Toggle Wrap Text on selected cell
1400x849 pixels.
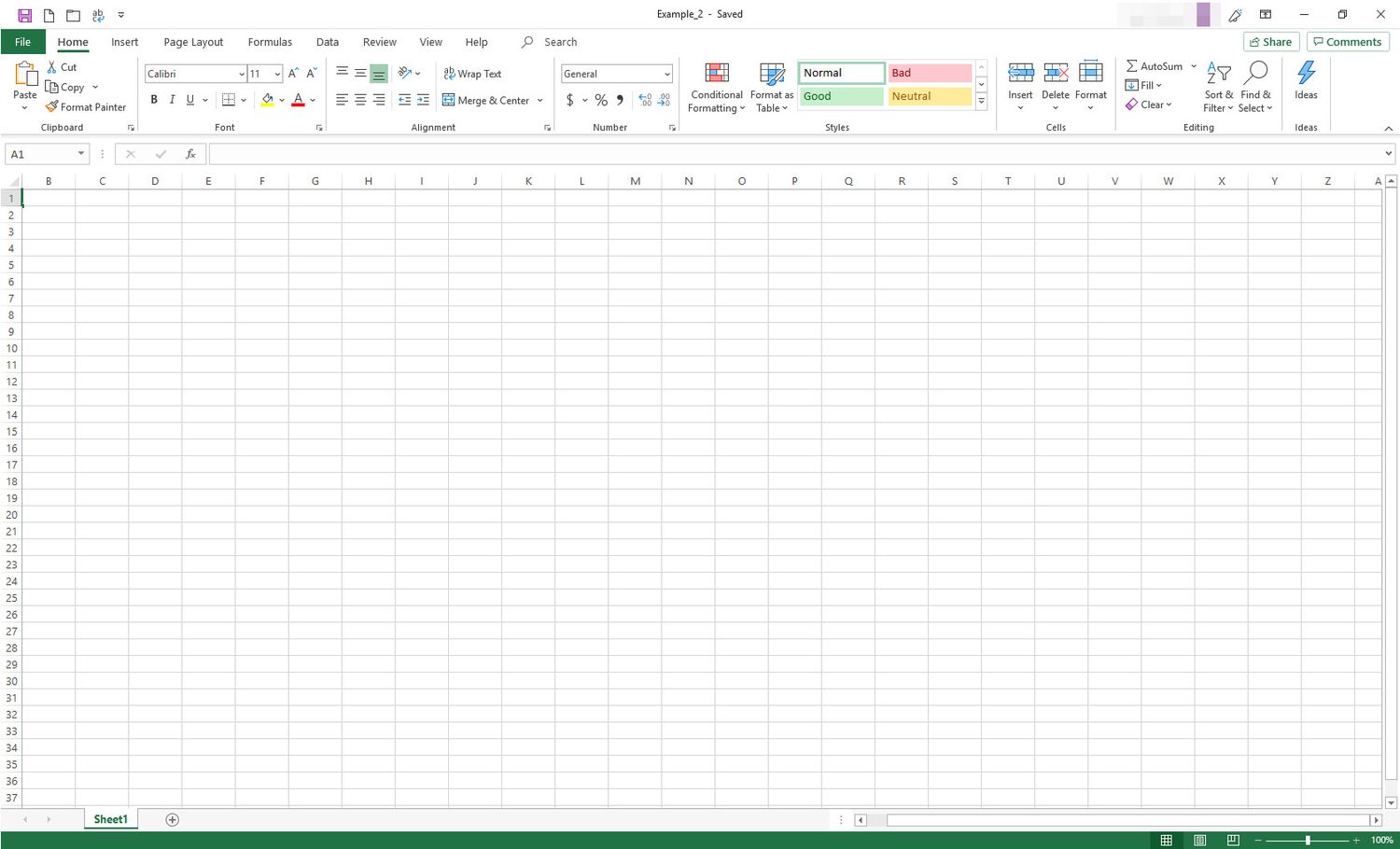click(x=472, y=74)
